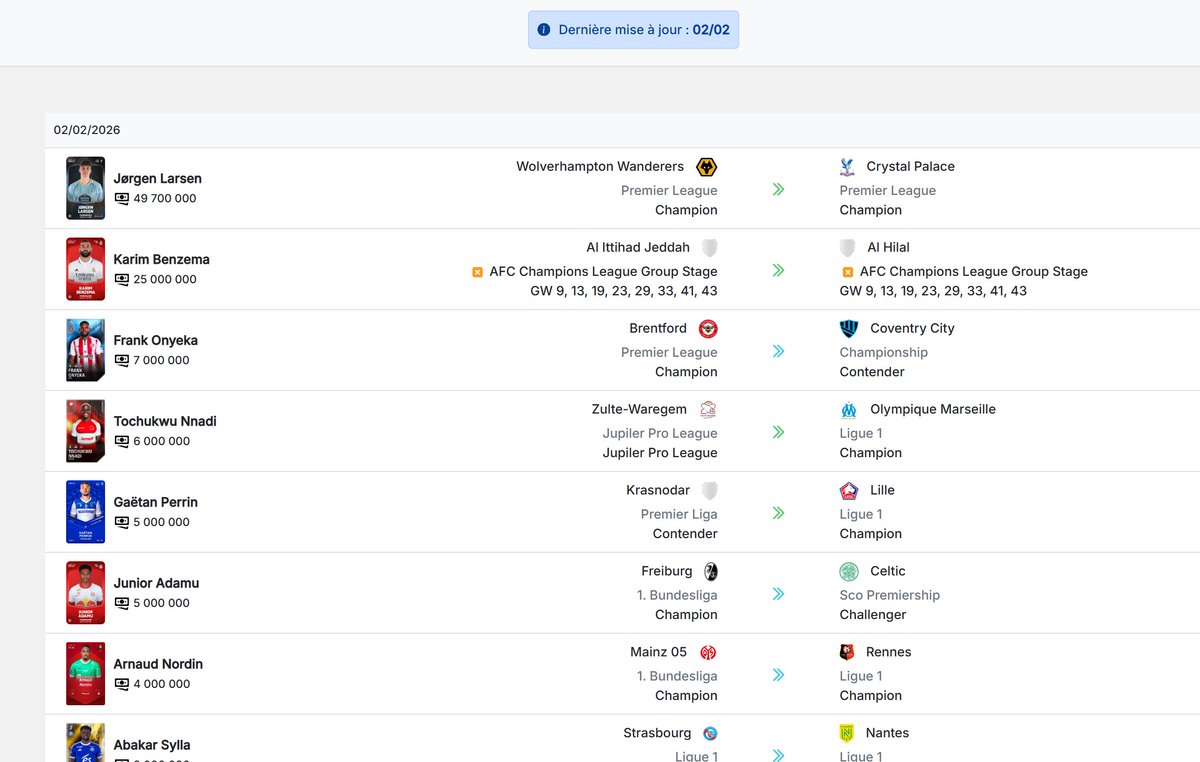Screen dimensions: 1200x762
Task: Open Jørgen Larsen's player card thumbnail
Action: point(86,188)
